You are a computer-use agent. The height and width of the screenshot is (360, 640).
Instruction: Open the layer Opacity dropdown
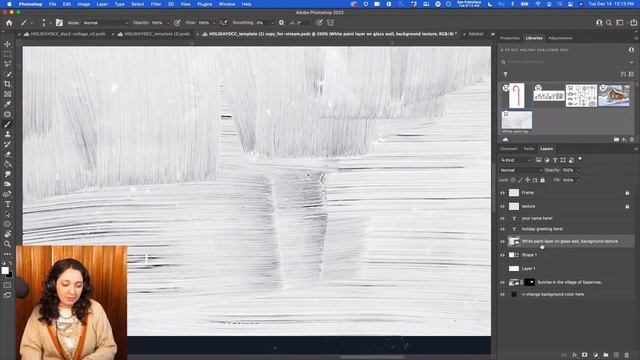(578, 170)
